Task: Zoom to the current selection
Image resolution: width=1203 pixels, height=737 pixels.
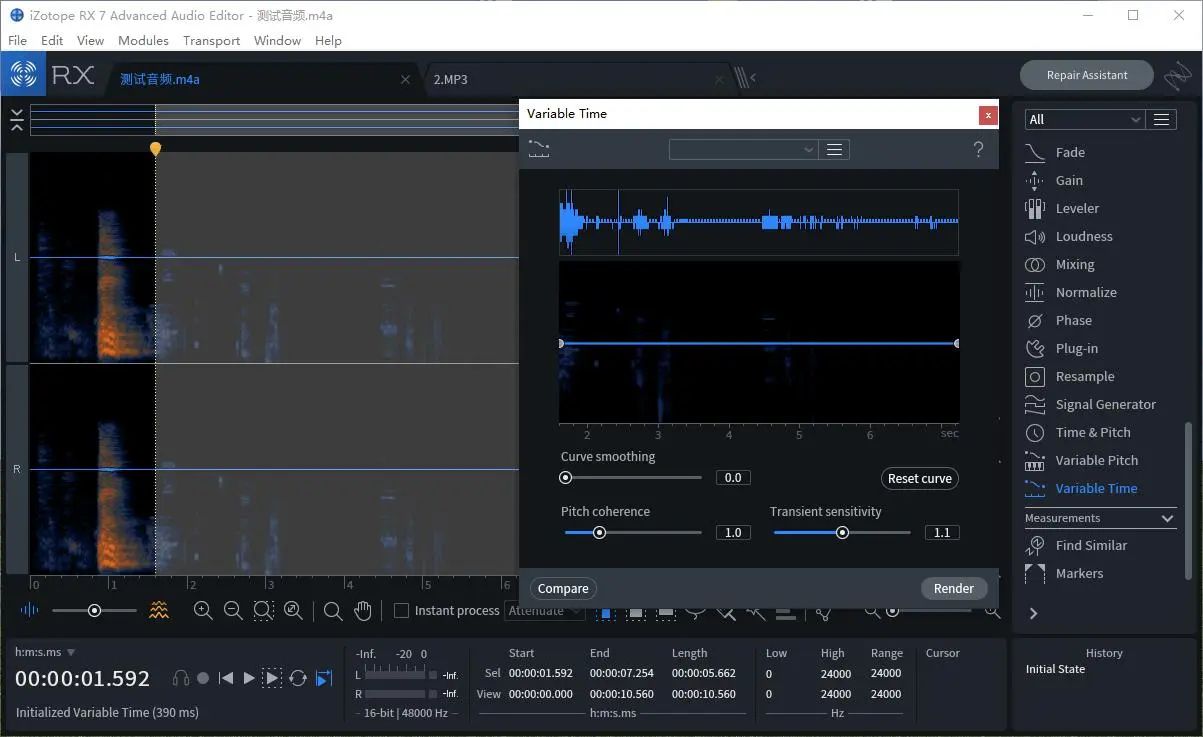Action: 263,610
